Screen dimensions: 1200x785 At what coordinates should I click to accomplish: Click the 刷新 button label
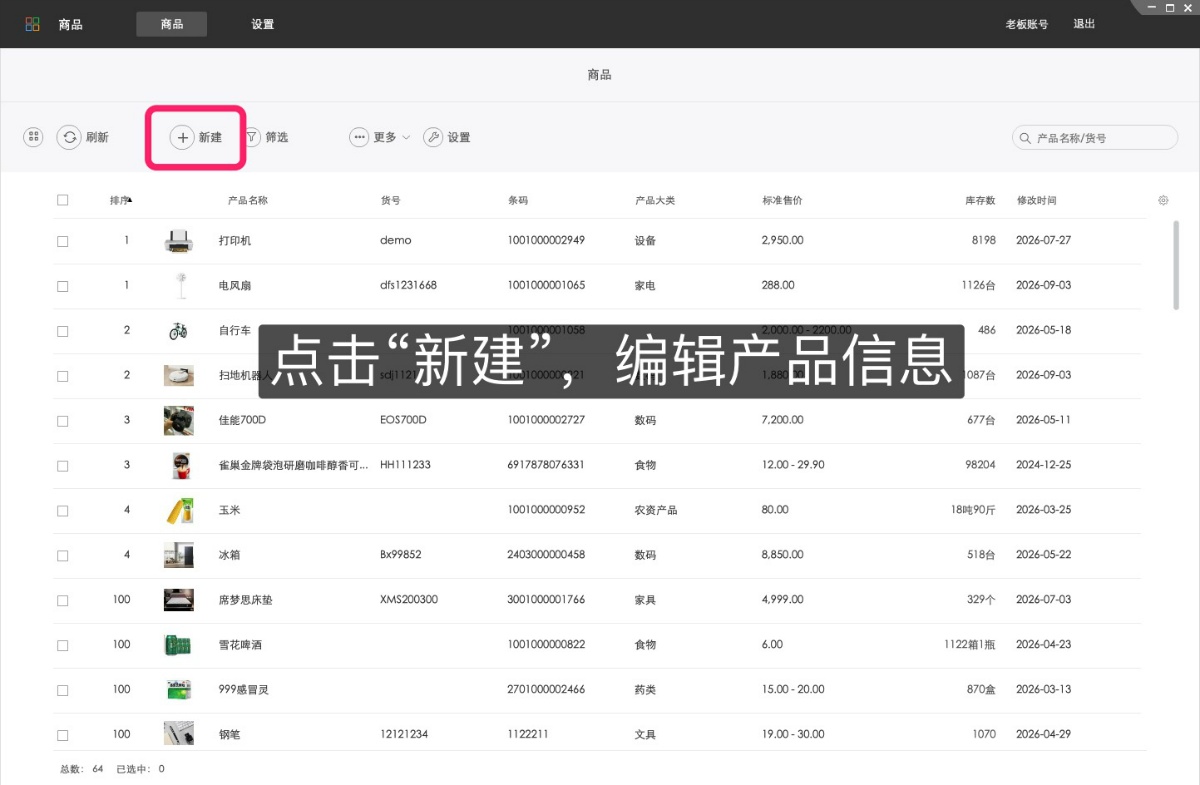click(x=97, y=137)
